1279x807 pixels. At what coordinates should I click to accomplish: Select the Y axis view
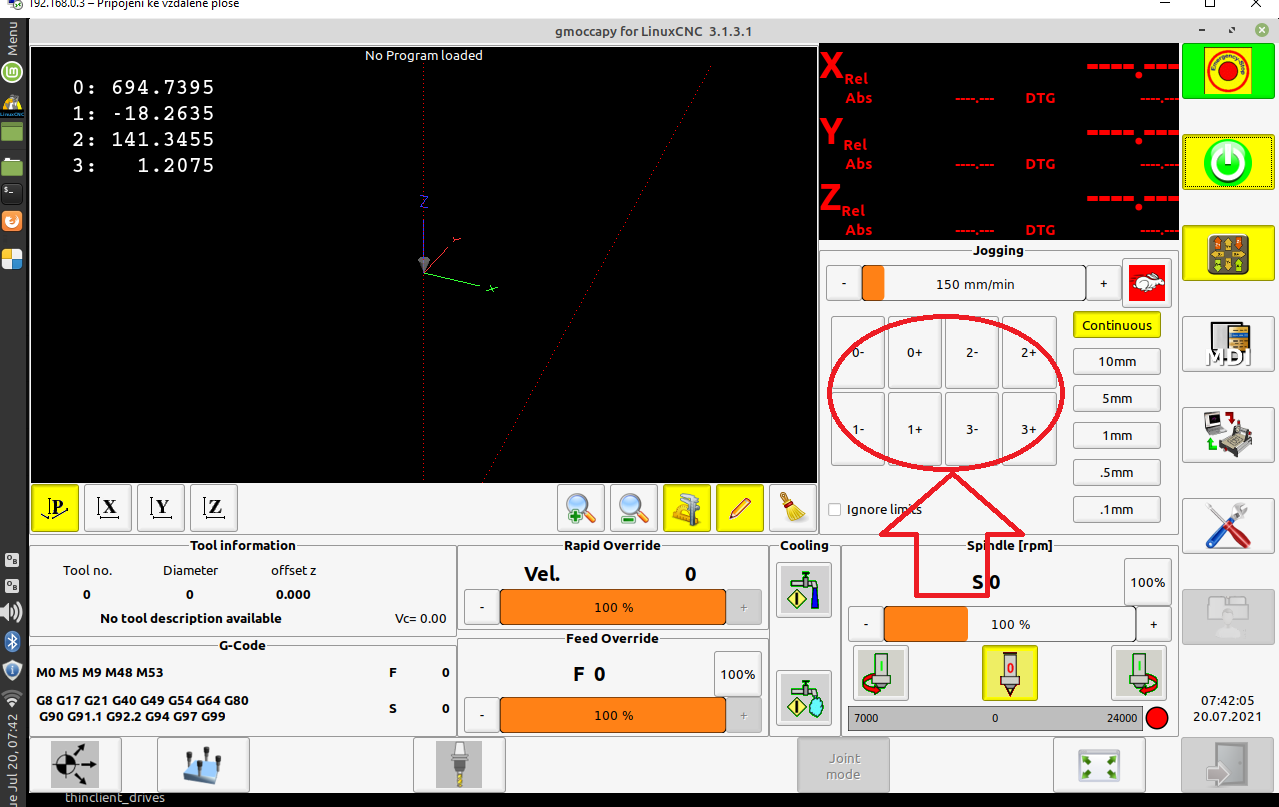[161, 508]
